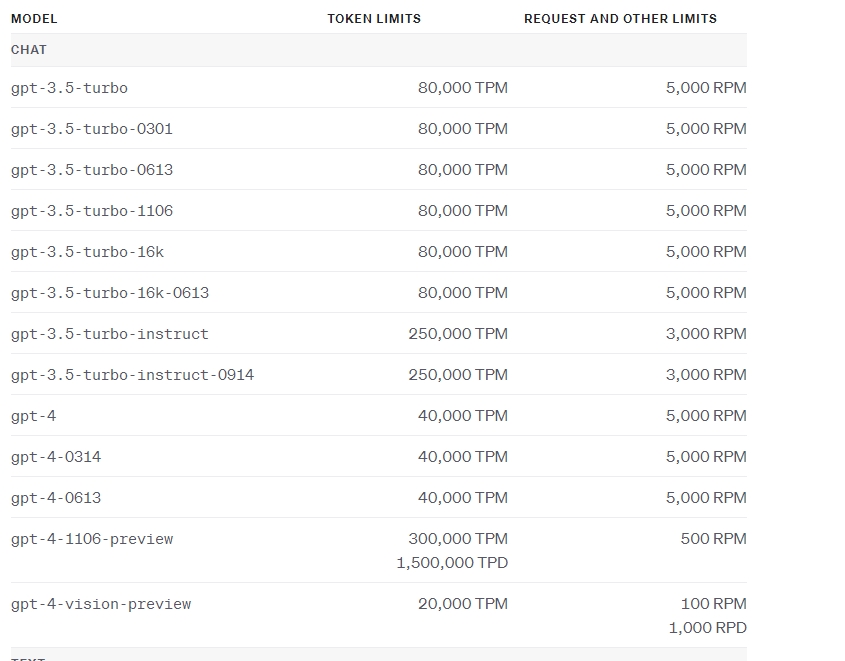Click the 20,000 TPM value
This screenshot has height=661, width=845.
(x=463, y=604)
